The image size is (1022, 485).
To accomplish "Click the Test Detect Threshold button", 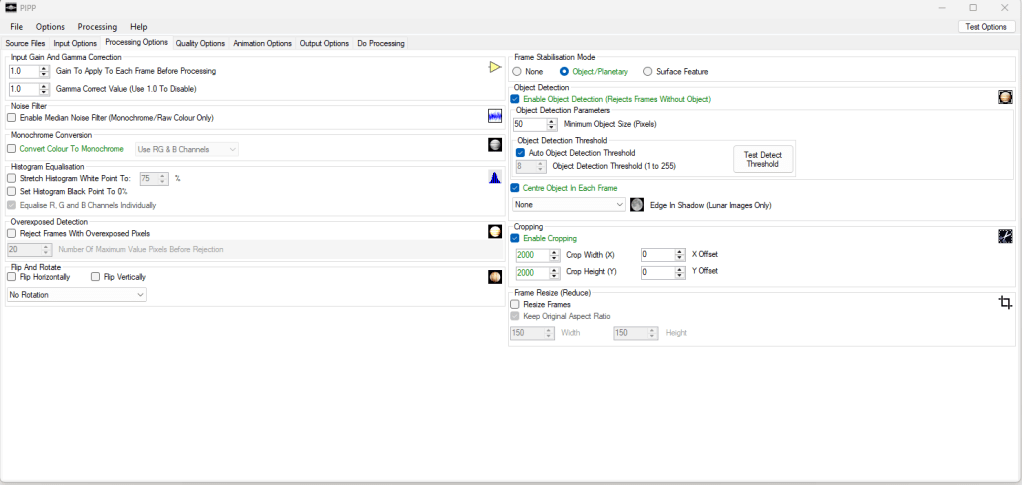I will tap(763, 159).
